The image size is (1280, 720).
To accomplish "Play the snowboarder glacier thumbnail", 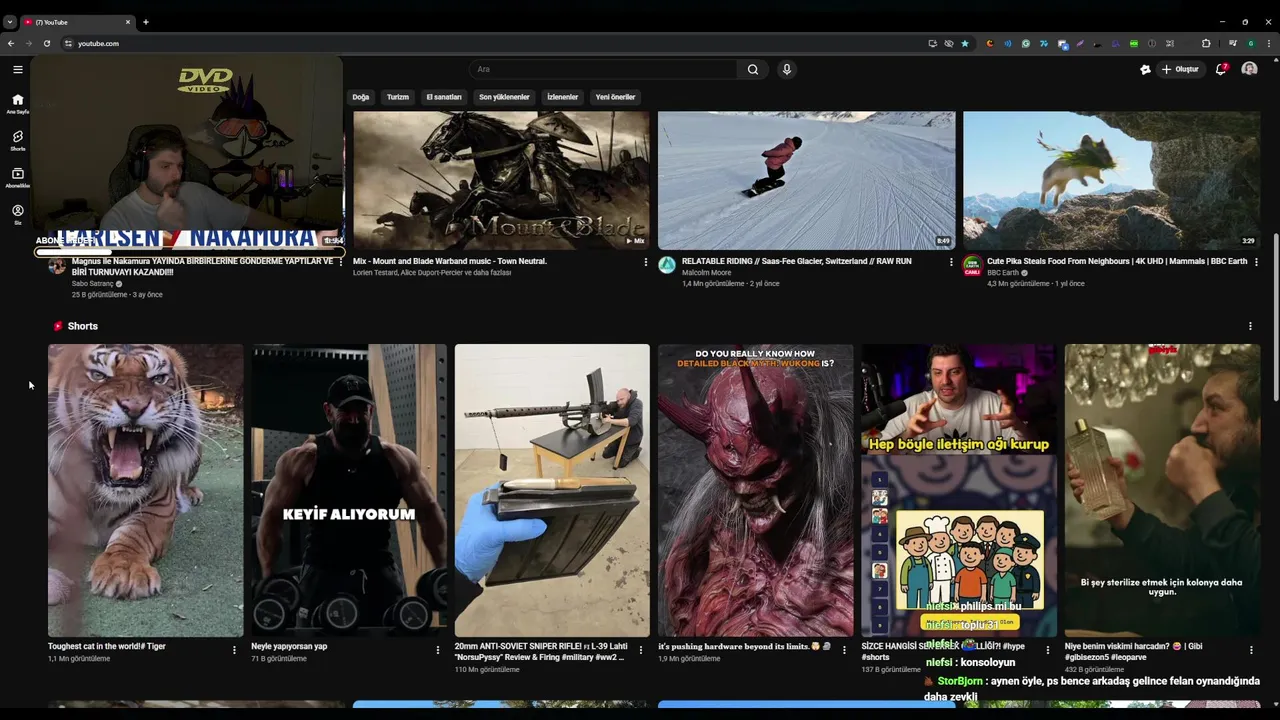I will tap(807, 180).
